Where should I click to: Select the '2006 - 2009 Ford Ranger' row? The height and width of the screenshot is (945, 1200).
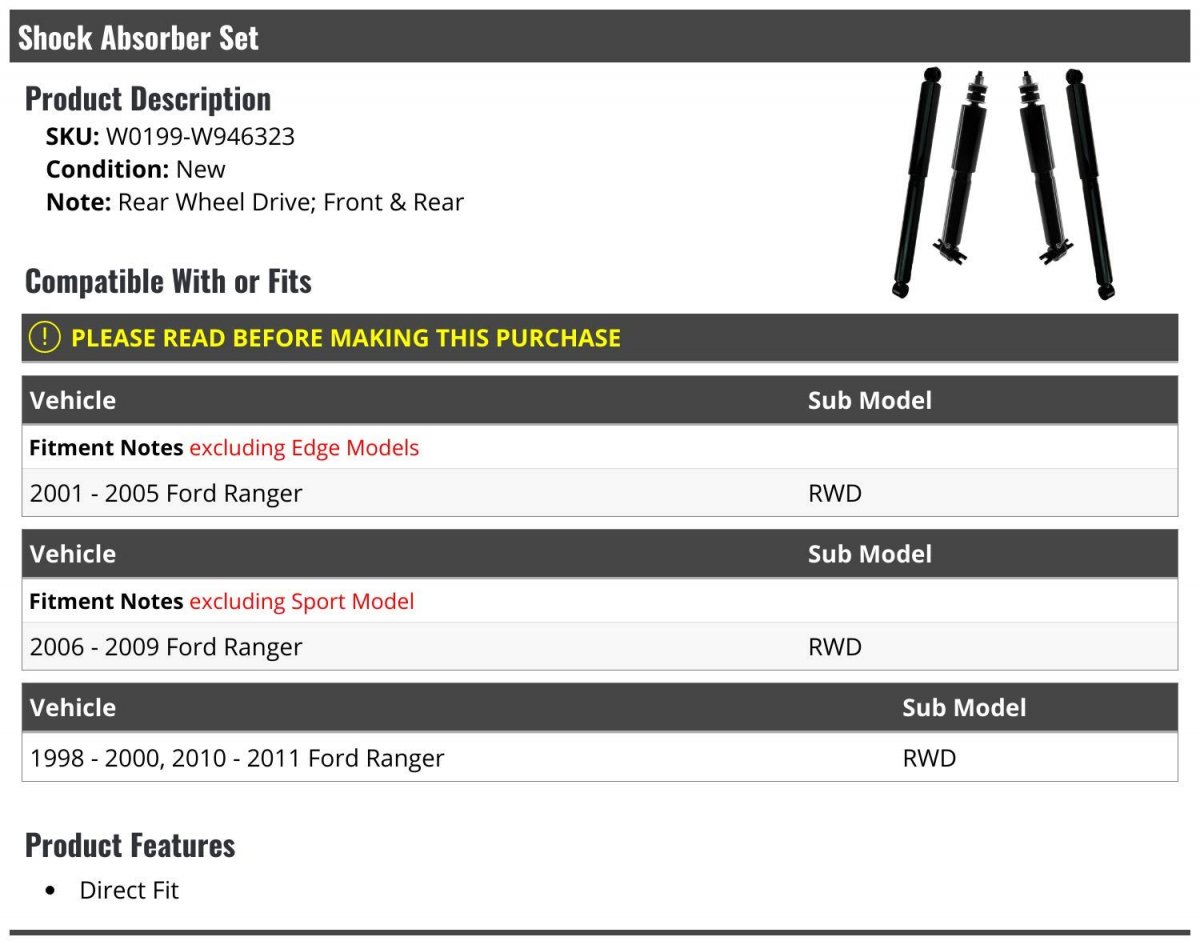pyautogui.click(x=166, y=647)
